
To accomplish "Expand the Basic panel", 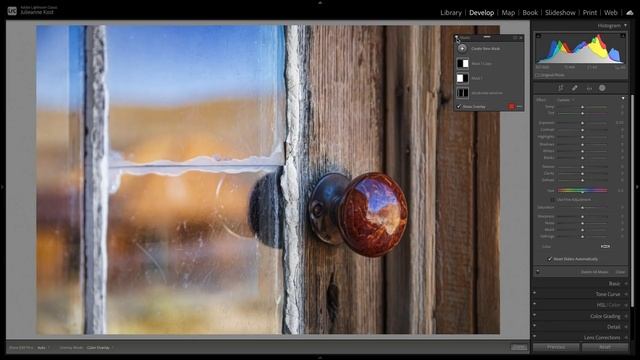I will (614, 283).
